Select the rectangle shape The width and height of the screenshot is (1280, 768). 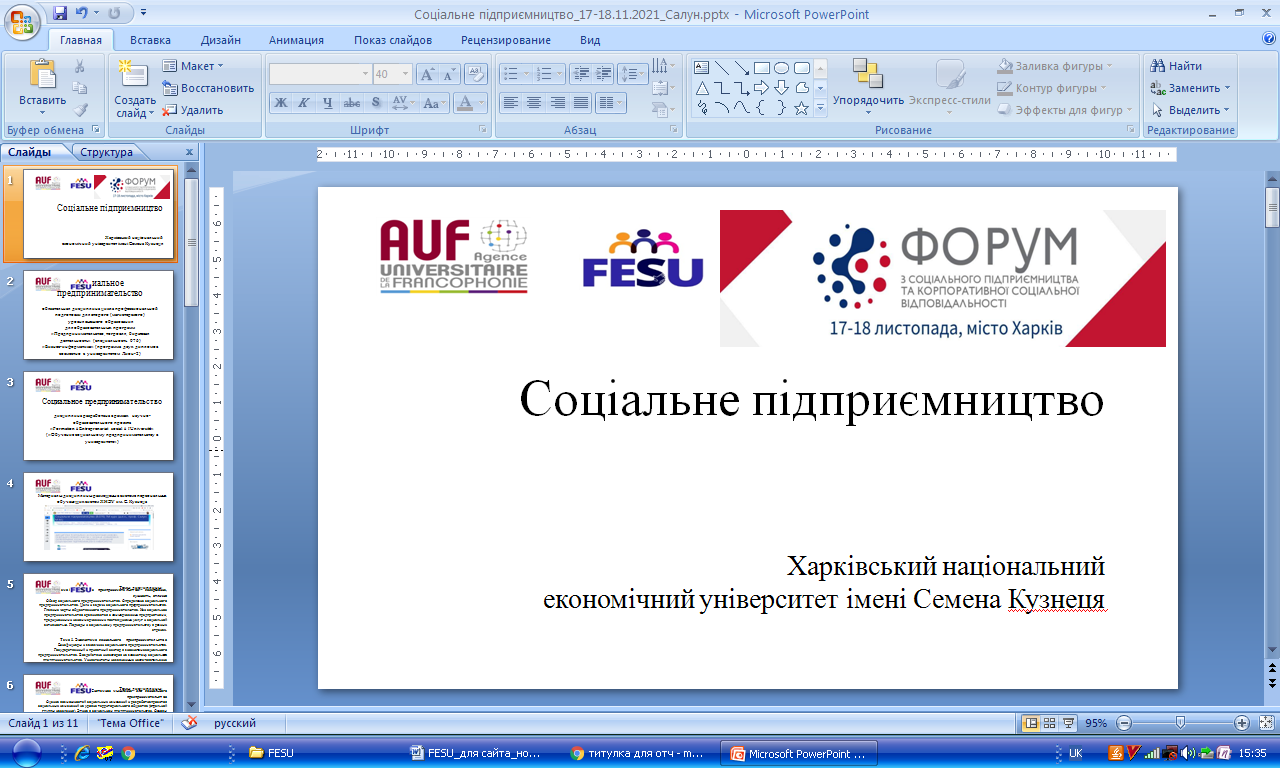point(762,68)
